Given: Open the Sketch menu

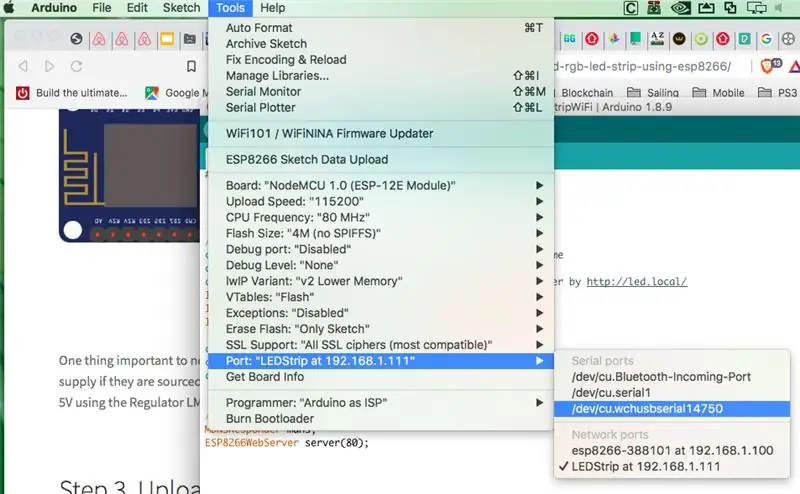Looking at the screenshot, I should coord(181,8).
